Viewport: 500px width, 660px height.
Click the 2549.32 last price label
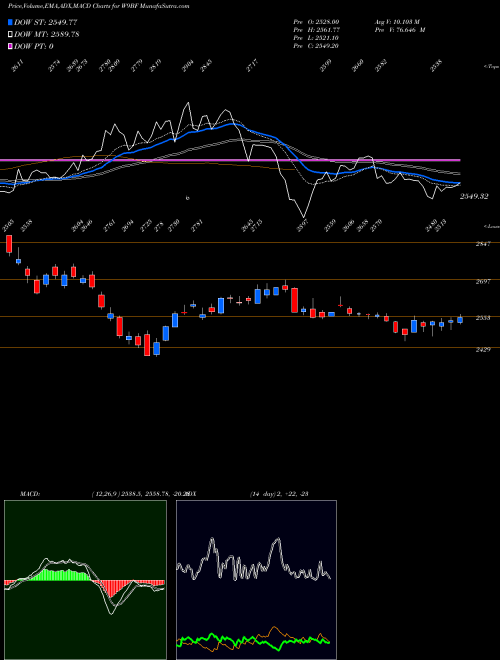pyautogui.click(x=474, y=196)
